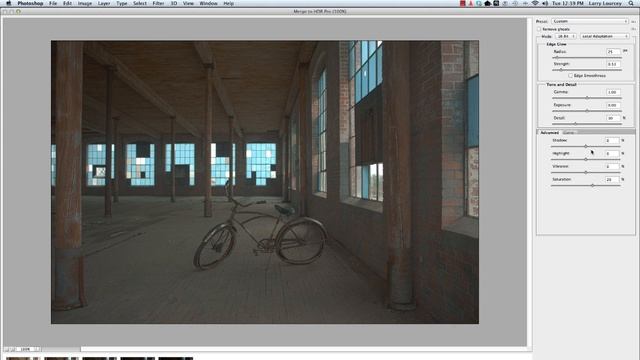The image size is (640, 360).
Task: Click the Saturation value field
Action: point(612,180)
